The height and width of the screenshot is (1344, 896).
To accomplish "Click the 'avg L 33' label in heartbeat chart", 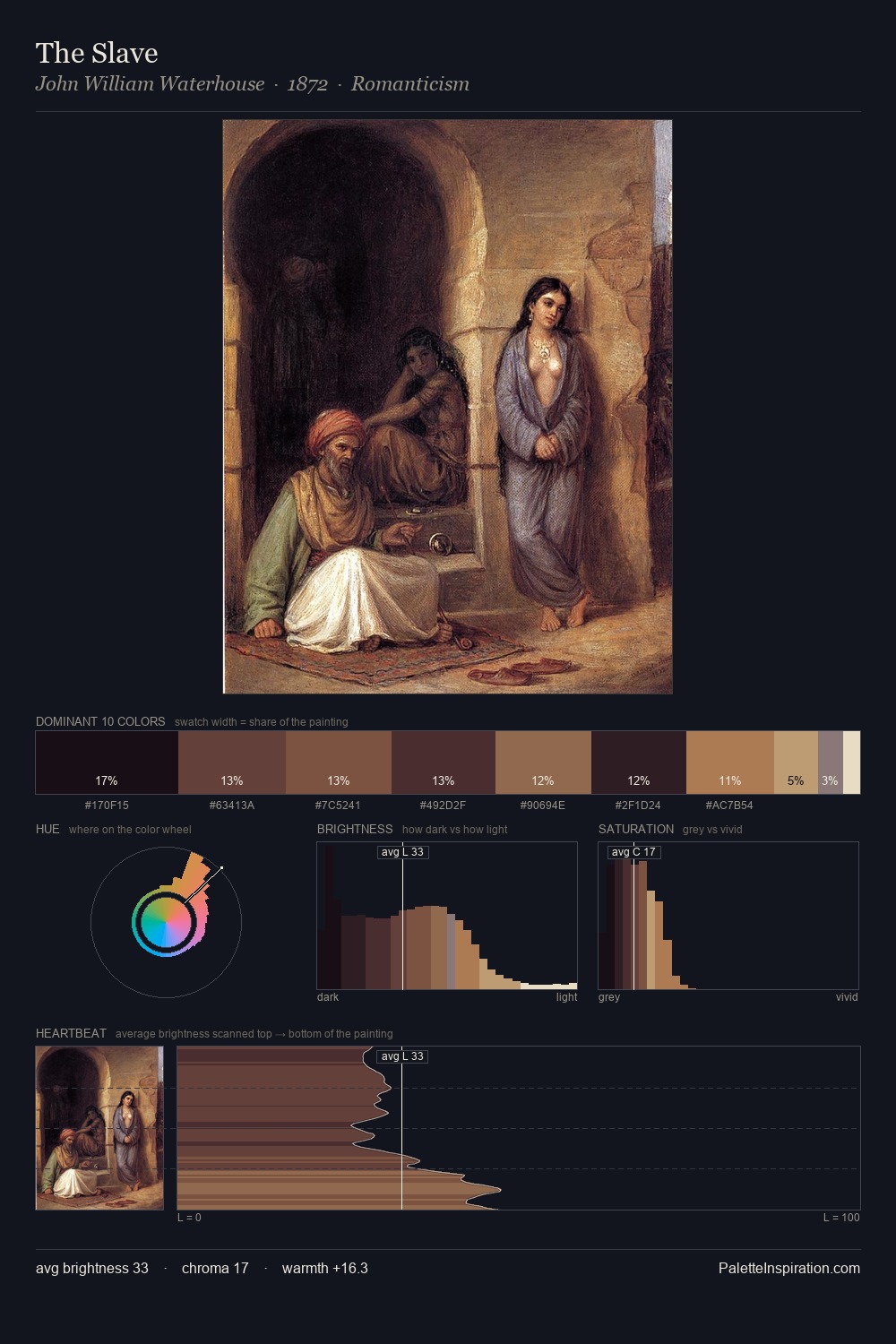I will [402, 1056].
